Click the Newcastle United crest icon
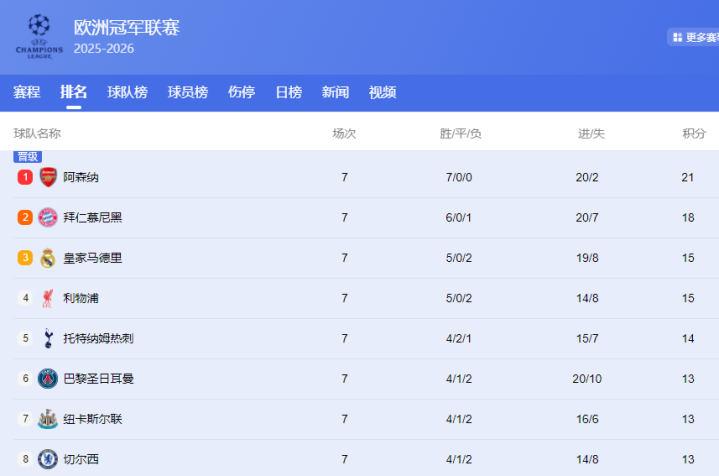Image resolution: width=719 pixels, height=476 pixels. coord(48,419)
